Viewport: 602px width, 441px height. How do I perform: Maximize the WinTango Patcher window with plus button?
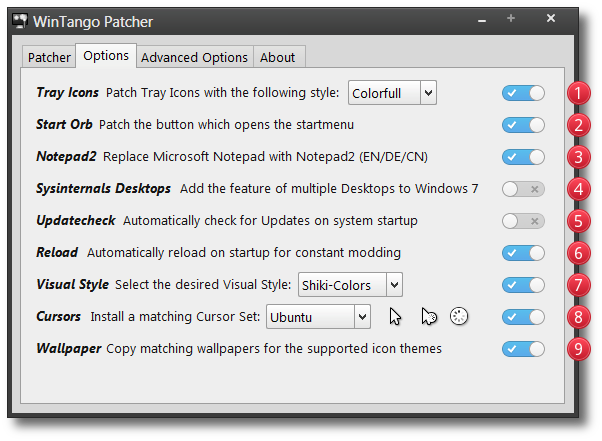tap(511, 18)
